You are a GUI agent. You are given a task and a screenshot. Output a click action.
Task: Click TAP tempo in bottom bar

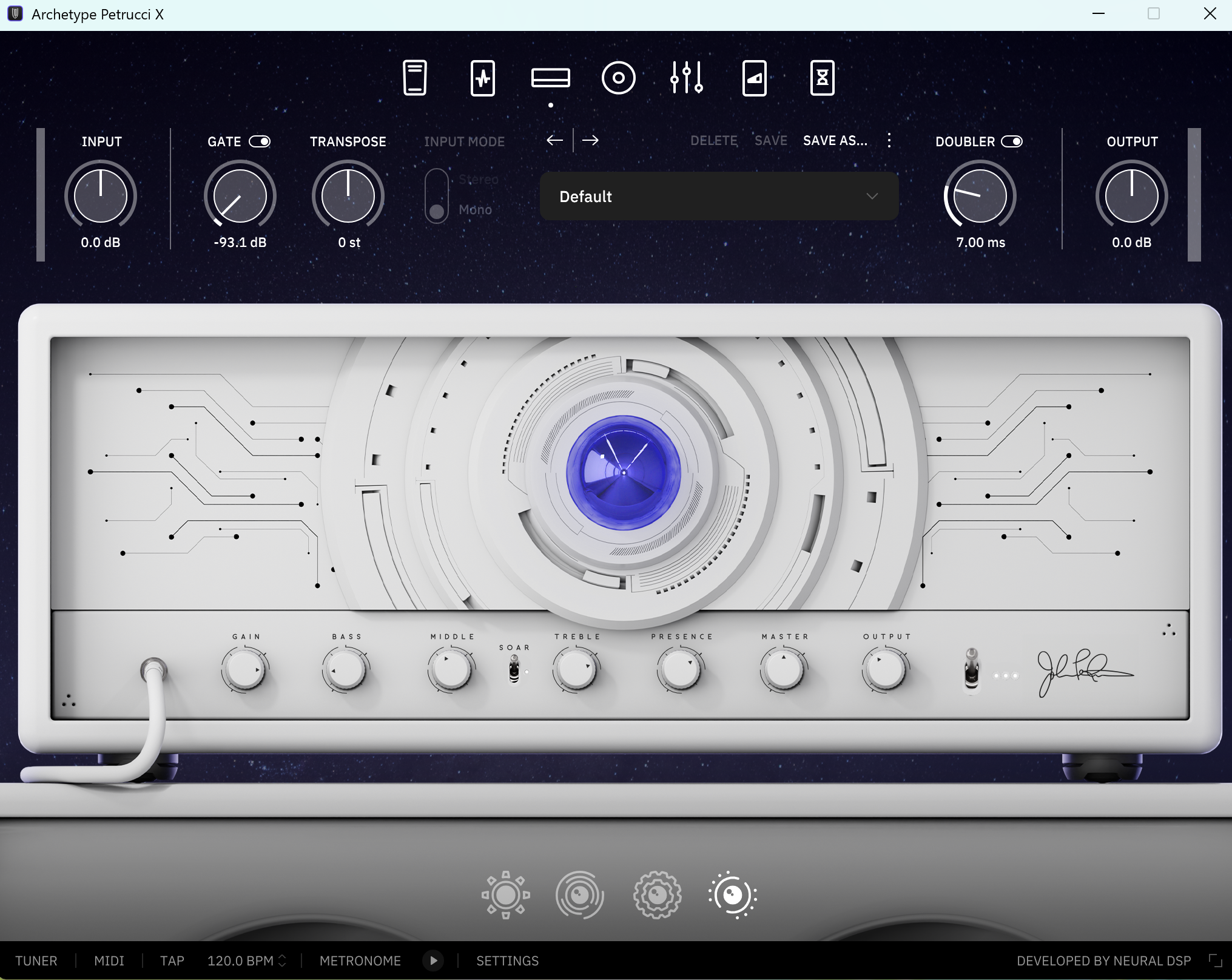tap(172, 961)
